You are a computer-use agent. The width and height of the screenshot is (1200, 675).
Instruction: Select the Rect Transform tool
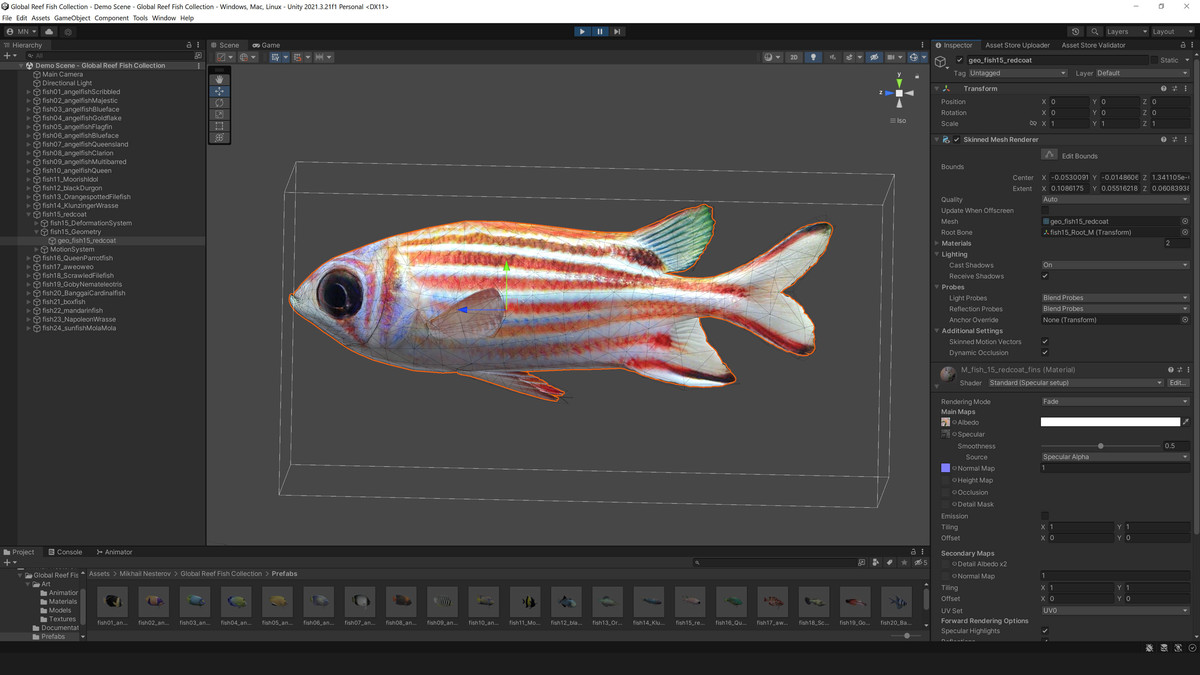(219, 127)
